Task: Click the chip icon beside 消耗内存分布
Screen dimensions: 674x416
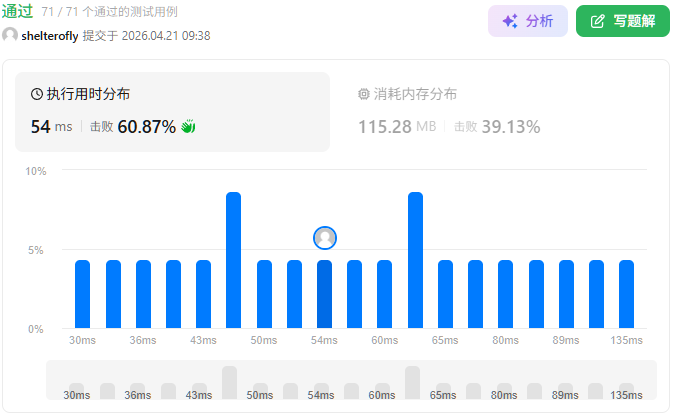Action: click(x=363, y=94)
